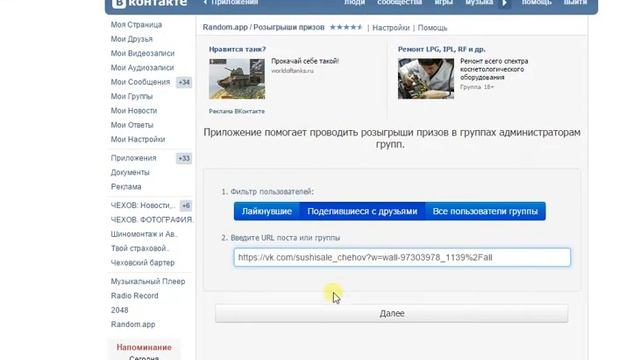Open Мои Новости in sidebar
The image size is (640, 360).
[134, 111]
